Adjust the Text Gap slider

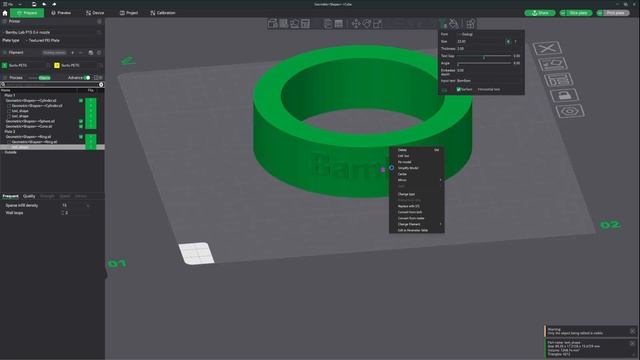(x=484, y=56)
